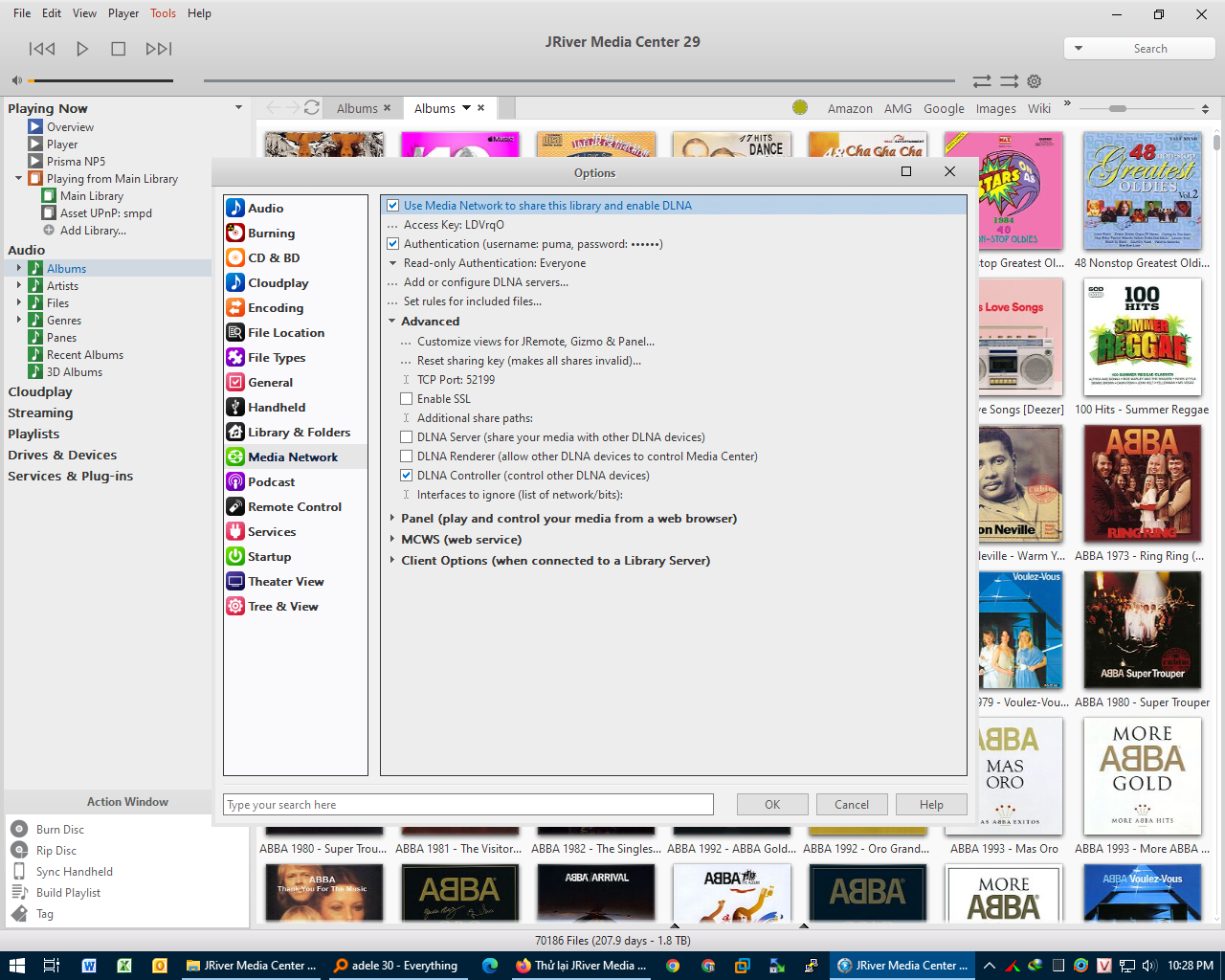Open Remote Control options category
The height and width of the screenshot is (980, 1225).
tap(295, 506)
